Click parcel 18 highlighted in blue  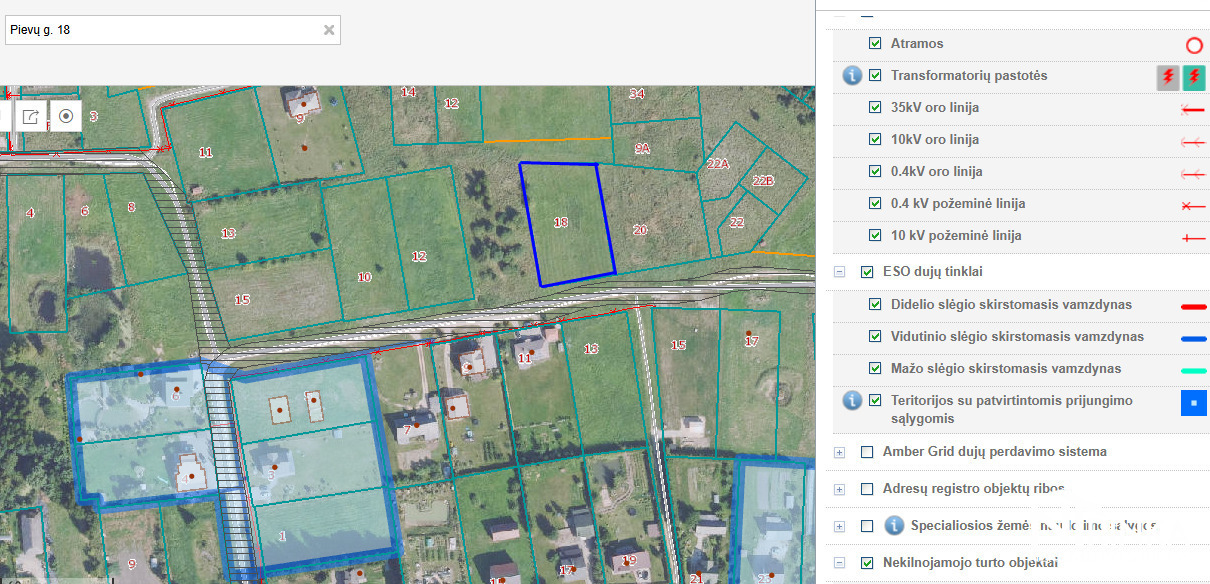pyautogui.click(x=565, y=225)
